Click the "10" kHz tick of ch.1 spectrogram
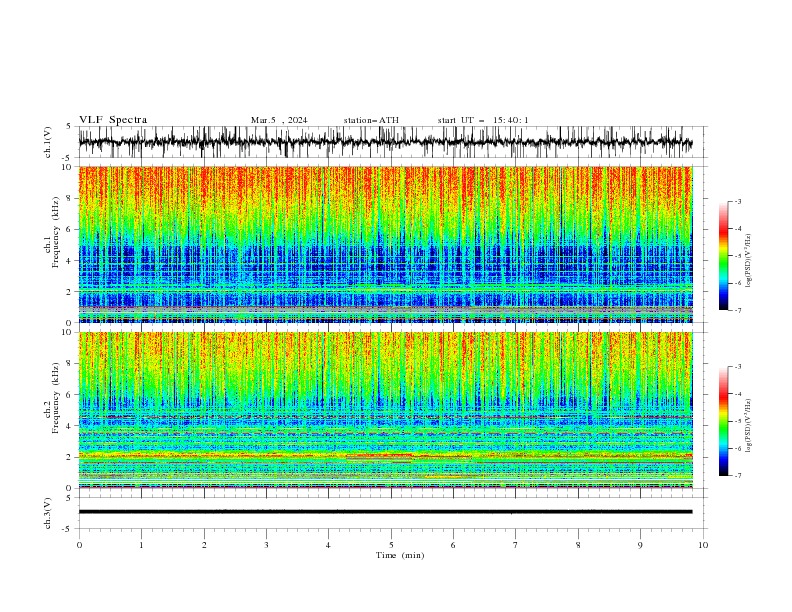 68,167
